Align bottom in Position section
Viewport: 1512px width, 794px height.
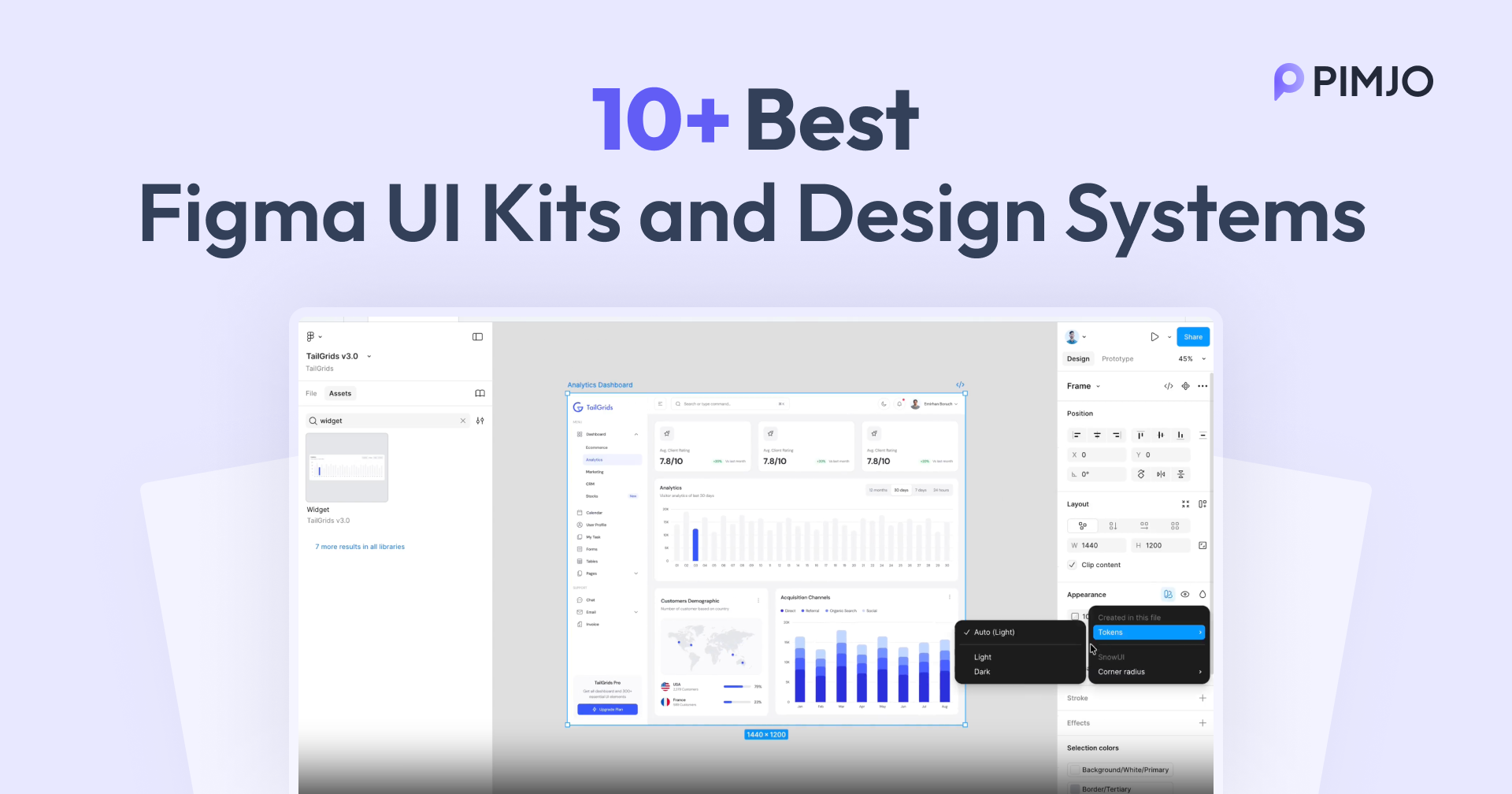coord(1180,435)
